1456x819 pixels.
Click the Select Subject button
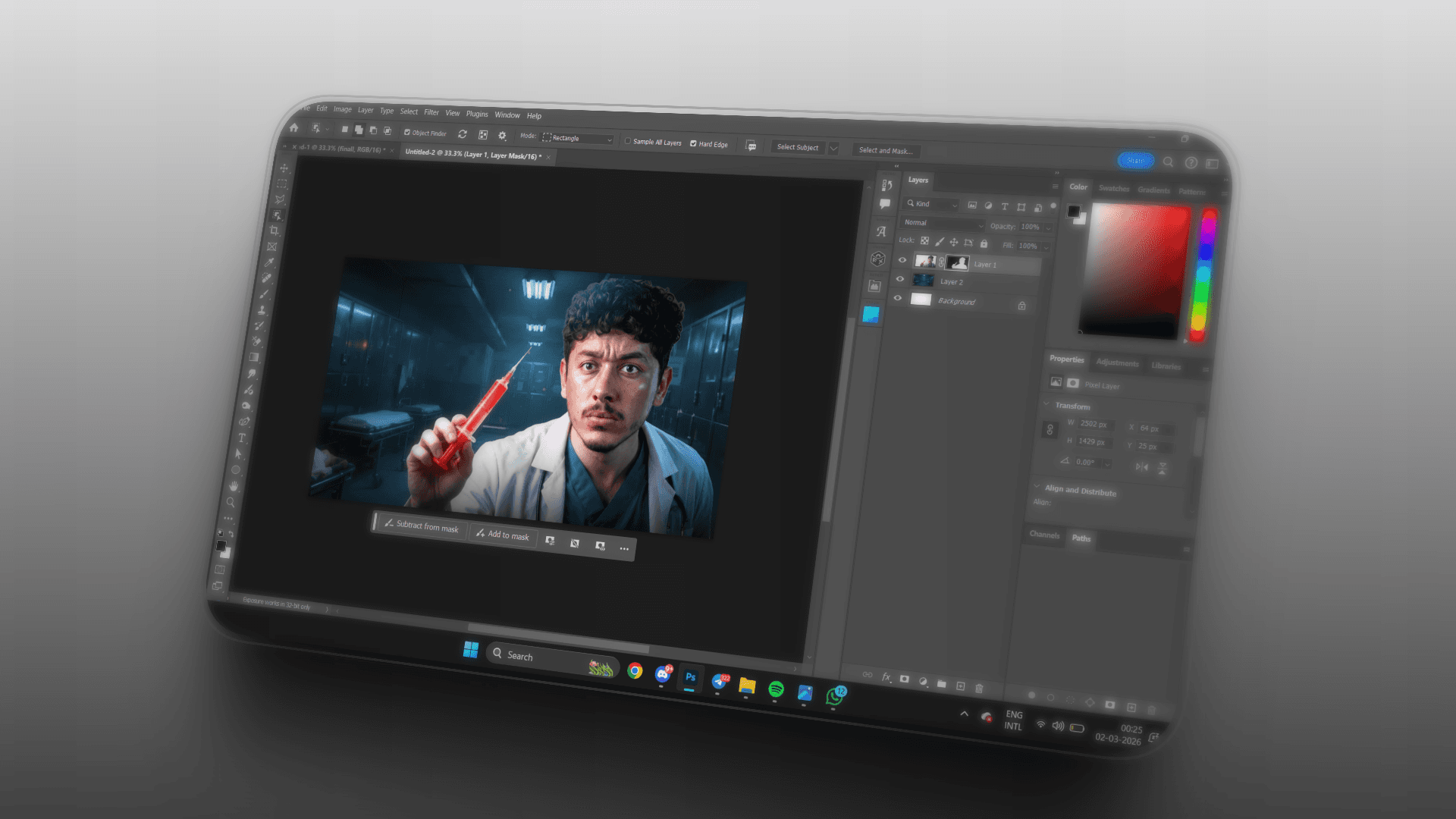tap(797, 147)
